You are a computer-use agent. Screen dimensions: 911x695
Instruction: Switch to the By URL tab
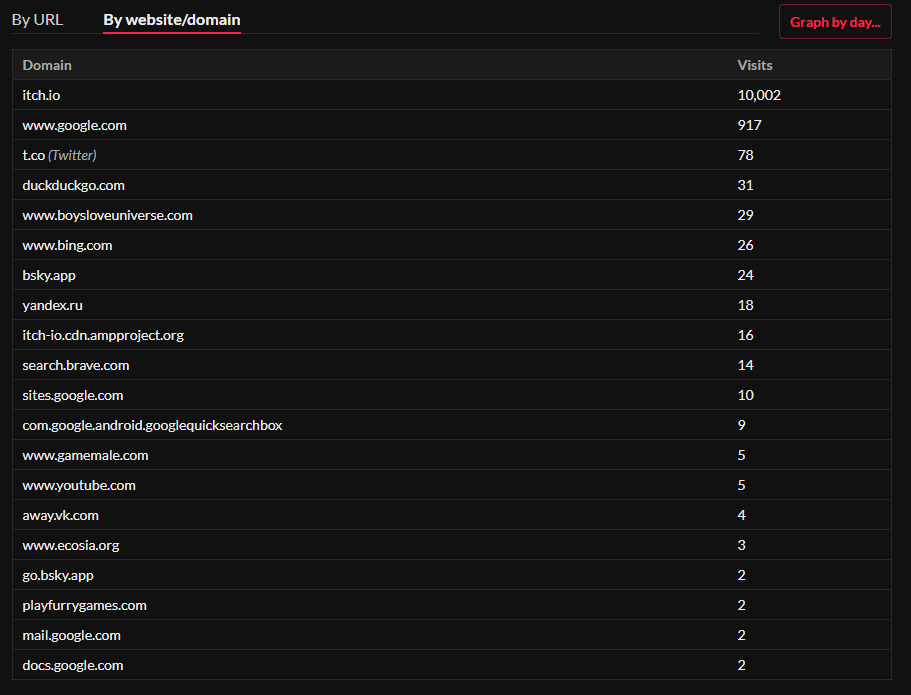pyautogui.click(x=37, y=20)
